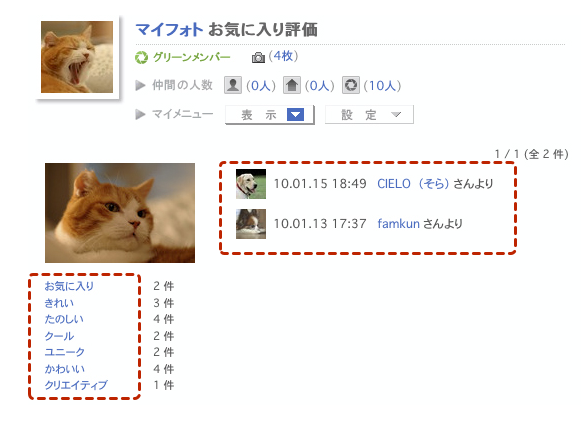Select the きれい rating category
Viewport: 586px width, 424px height.
59,303
